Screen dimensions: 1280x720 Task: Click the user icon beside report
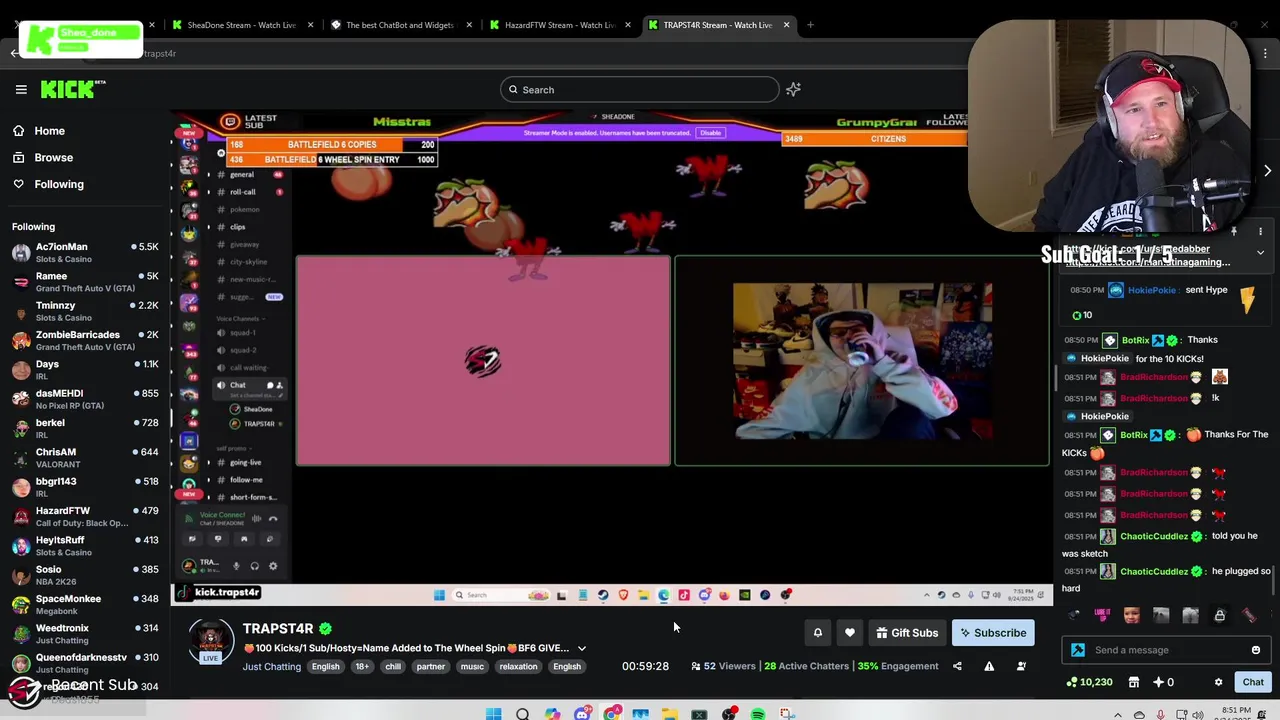(1021, 666)
